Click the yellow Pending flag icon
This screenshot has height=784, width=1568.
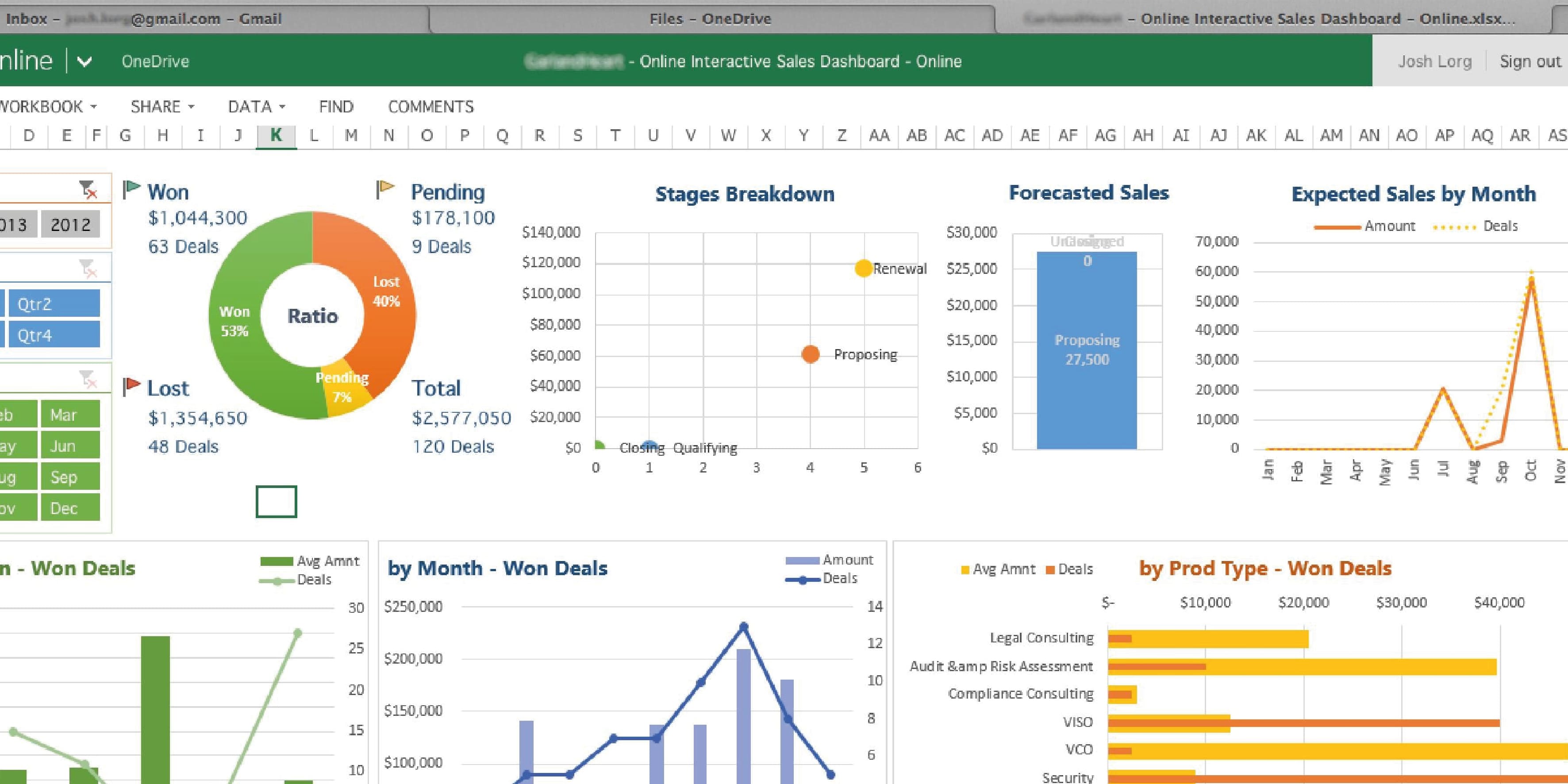tap(384, 188)
